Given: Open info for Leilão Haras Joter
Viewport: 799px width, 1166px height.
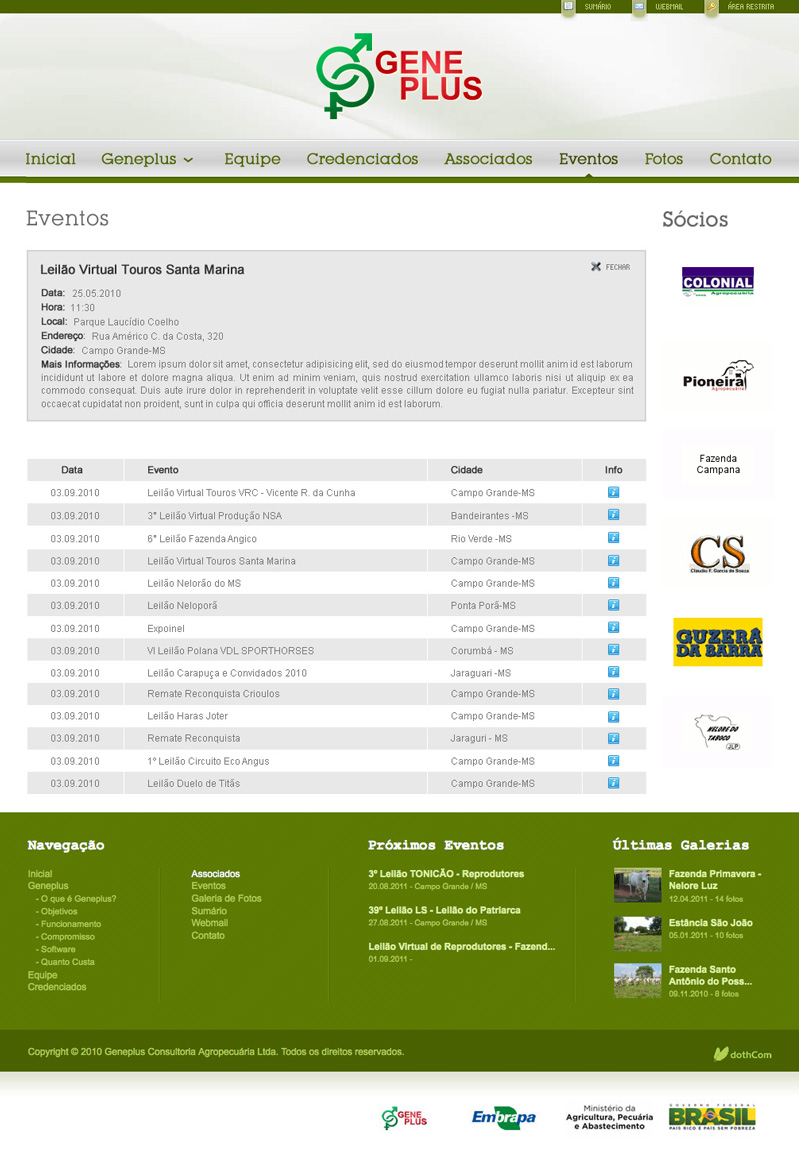Looking at the screenshot, I should (613, 716).
